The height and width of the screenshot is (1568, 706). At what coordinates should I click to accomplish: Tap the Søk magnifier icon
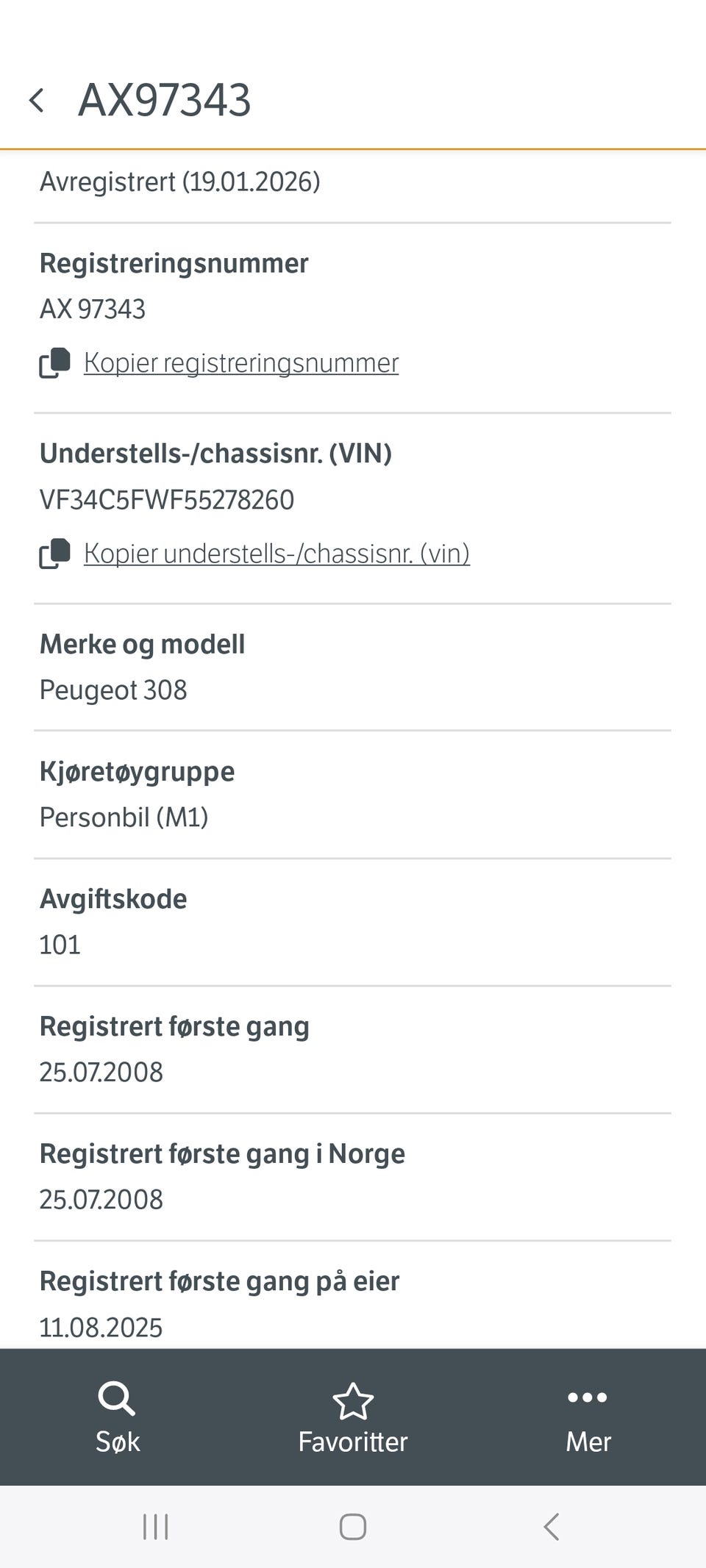pyautogui.click(x=116, y=1398)
